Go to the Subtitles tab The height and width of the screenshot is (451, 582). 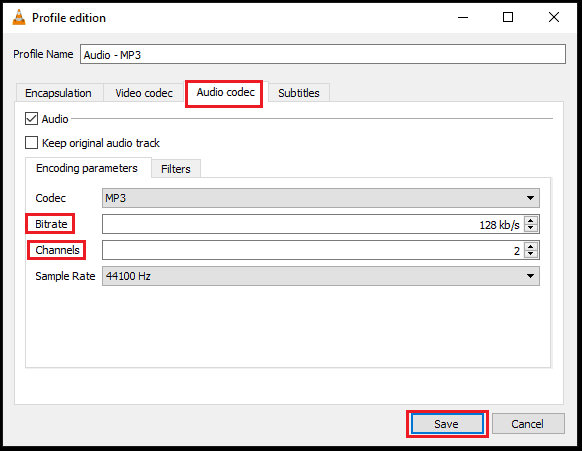[299, 93]
